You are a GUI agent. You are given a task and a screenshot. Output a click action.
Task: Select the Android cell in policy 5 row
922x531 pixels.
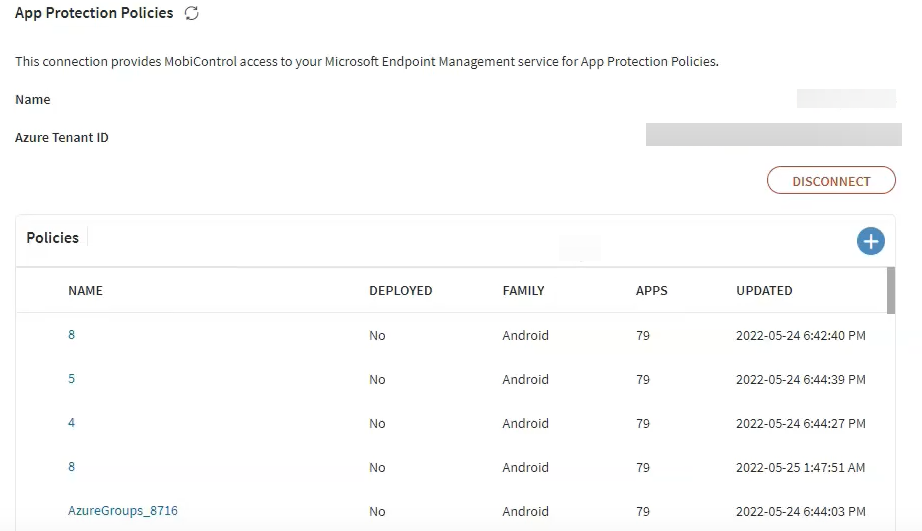(x=525, y=380)
